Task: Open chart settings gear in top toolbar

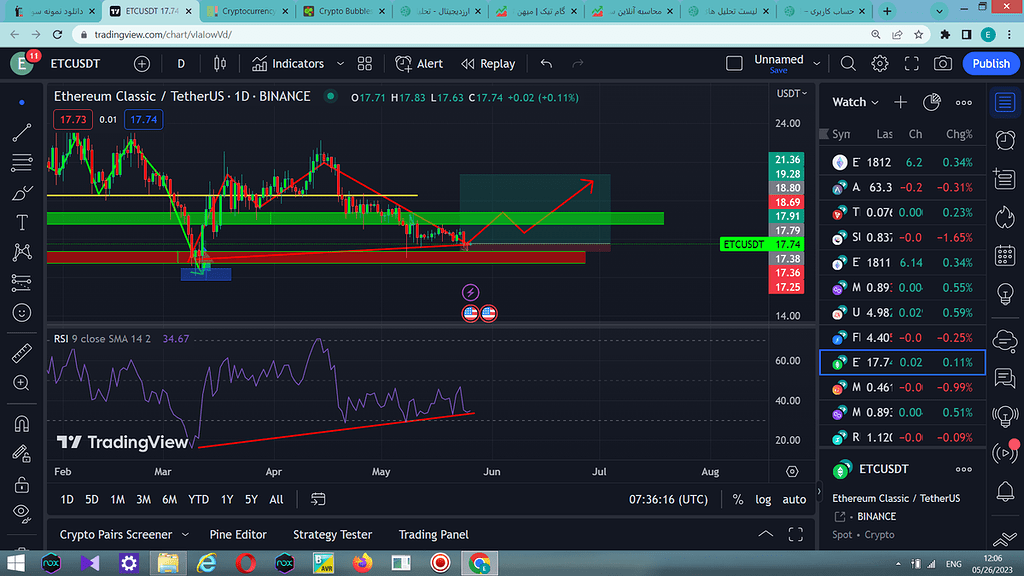Action: (880, 64)
